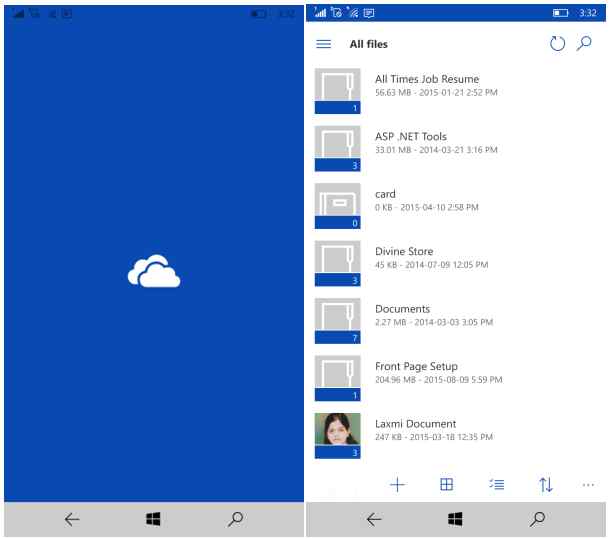Select the card folder name

[385, 194]
